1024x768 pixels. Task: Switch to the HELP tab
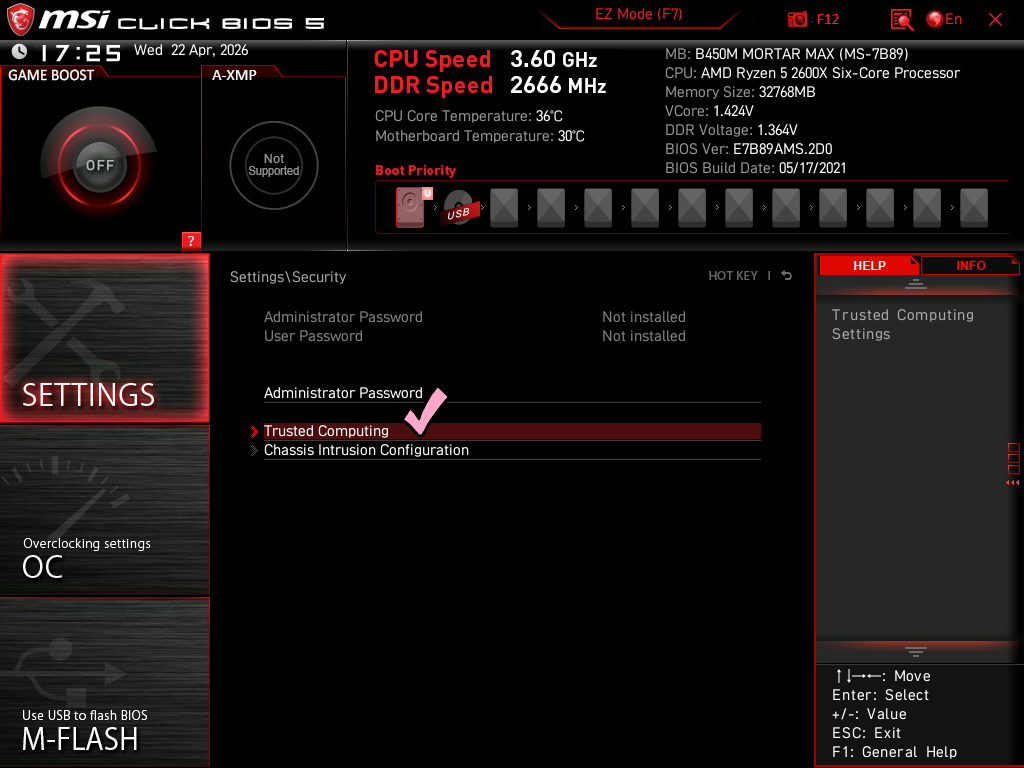tap(869, 265)
